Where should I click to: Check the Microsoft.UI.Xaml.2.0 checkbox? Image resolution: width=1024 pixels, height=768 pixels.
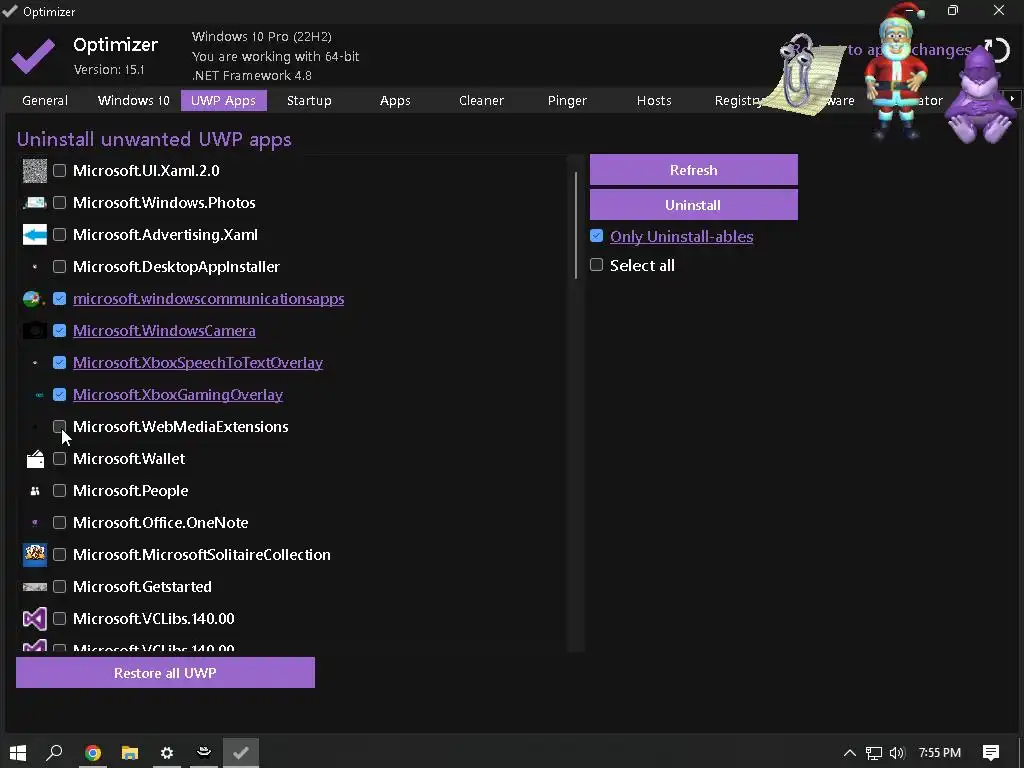pos(59,171)
